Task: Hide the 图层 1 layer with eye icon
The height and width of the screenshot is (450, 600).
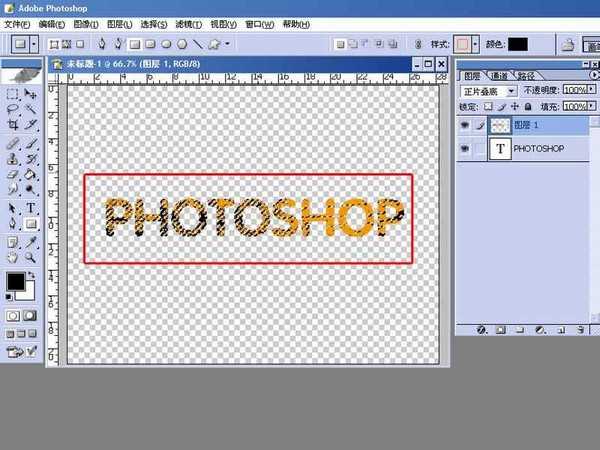Action: (465, 125)
